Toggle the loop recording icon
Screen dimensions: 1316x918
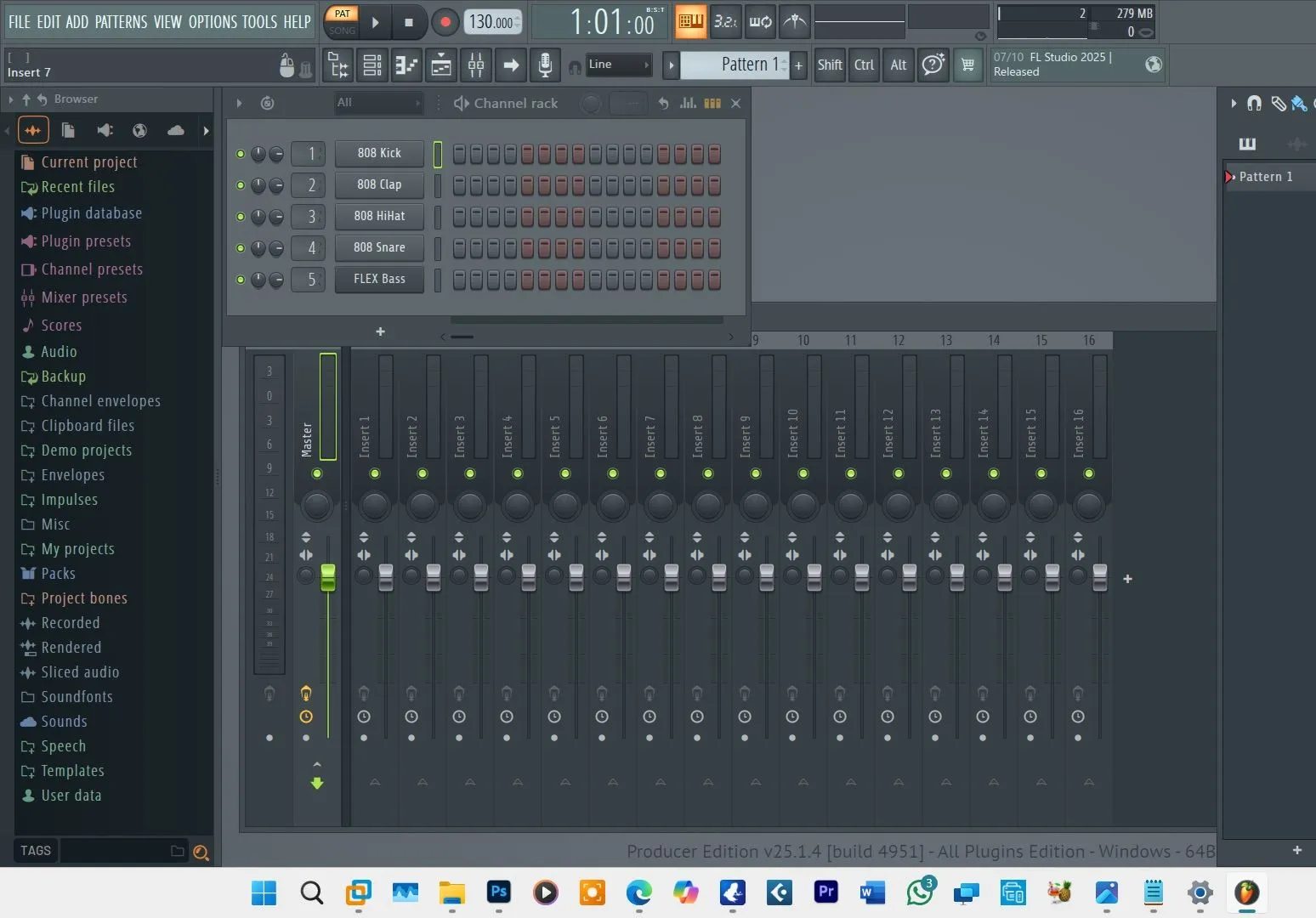tap(760, 21)
